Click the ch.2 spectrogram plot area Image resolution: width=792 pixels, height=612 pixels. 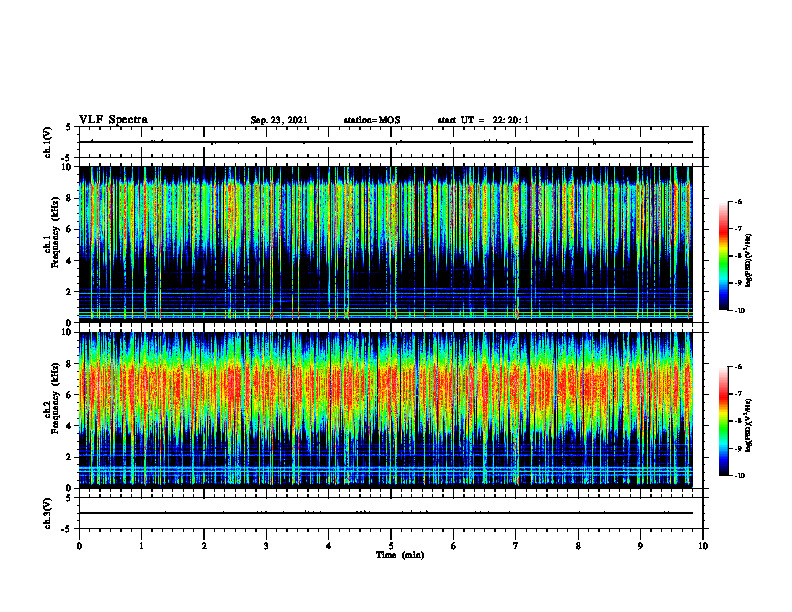pos(385,410)
